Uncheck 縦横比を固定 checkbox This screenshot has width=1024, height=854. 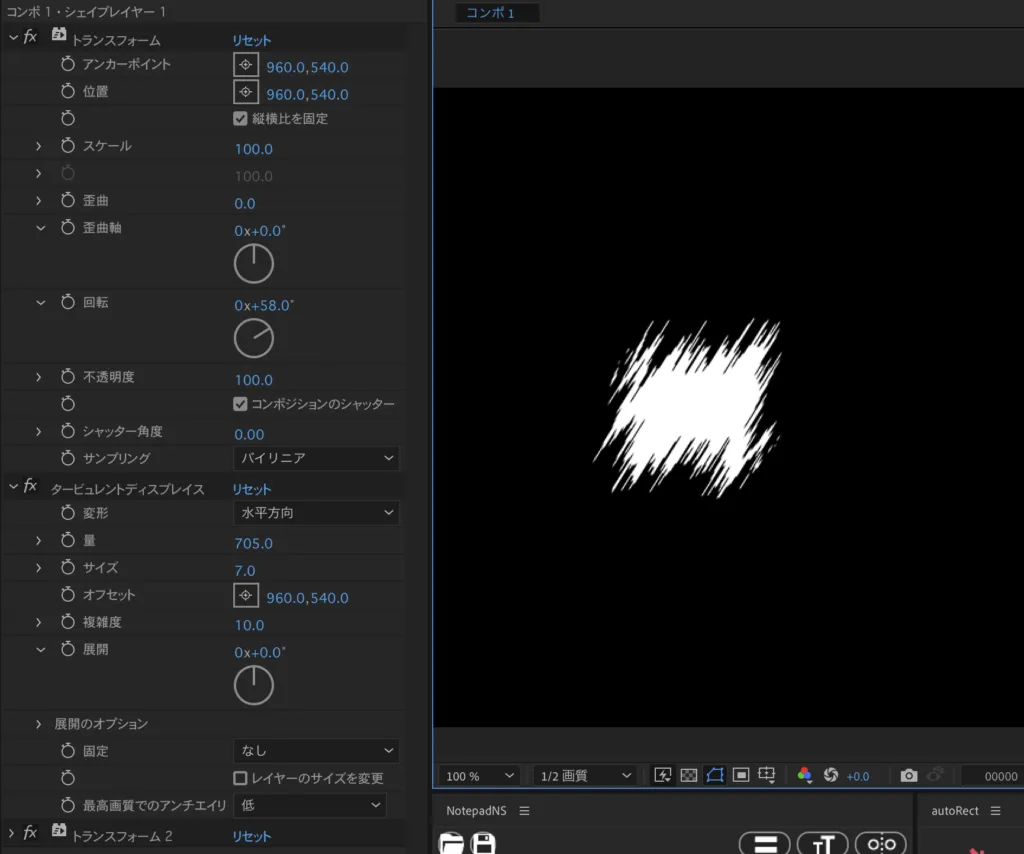coord(240,118)
